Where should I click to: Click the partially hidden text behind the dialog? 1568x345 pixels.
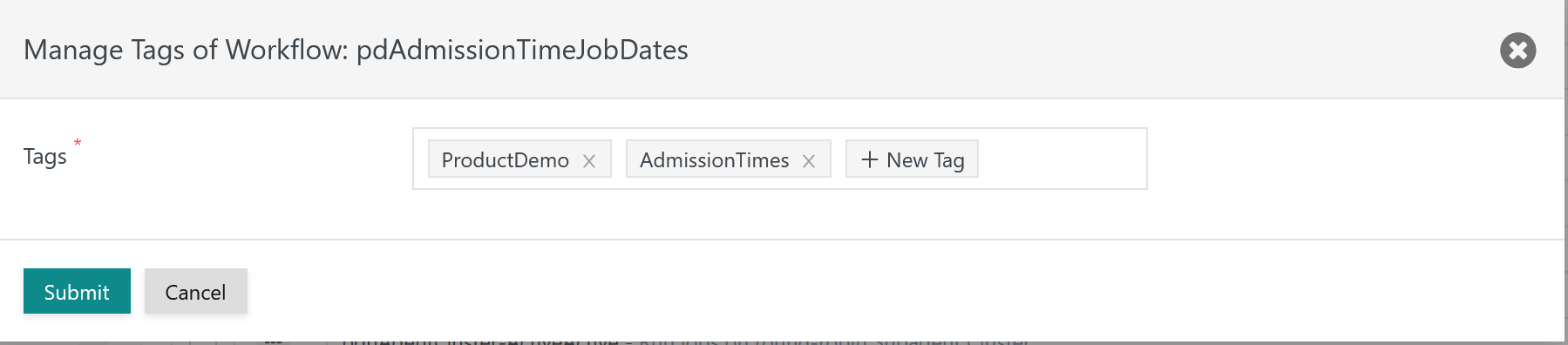(x=685, y=340)
